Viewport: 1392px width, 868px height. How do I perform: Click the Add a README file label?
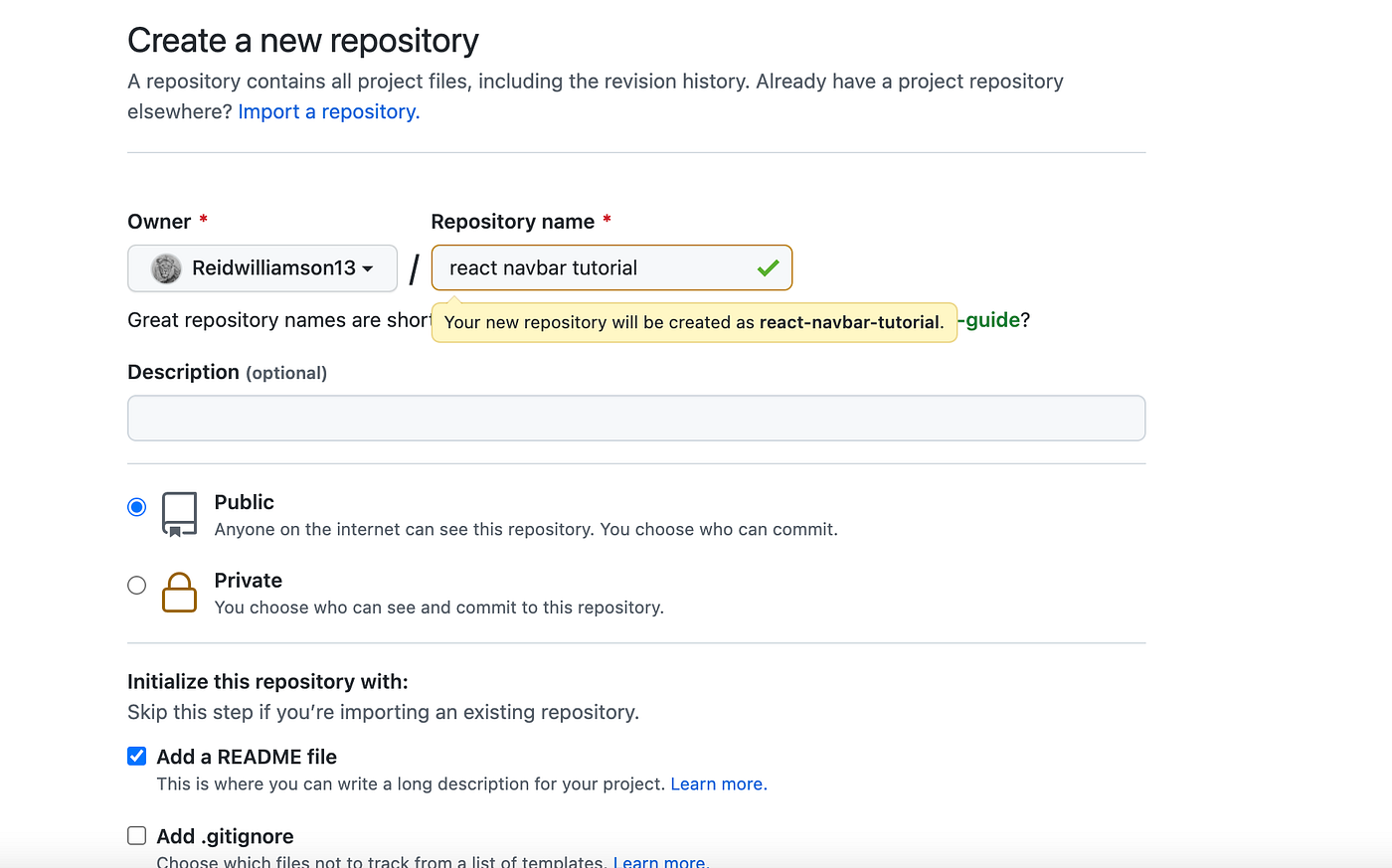pos(247,757)
